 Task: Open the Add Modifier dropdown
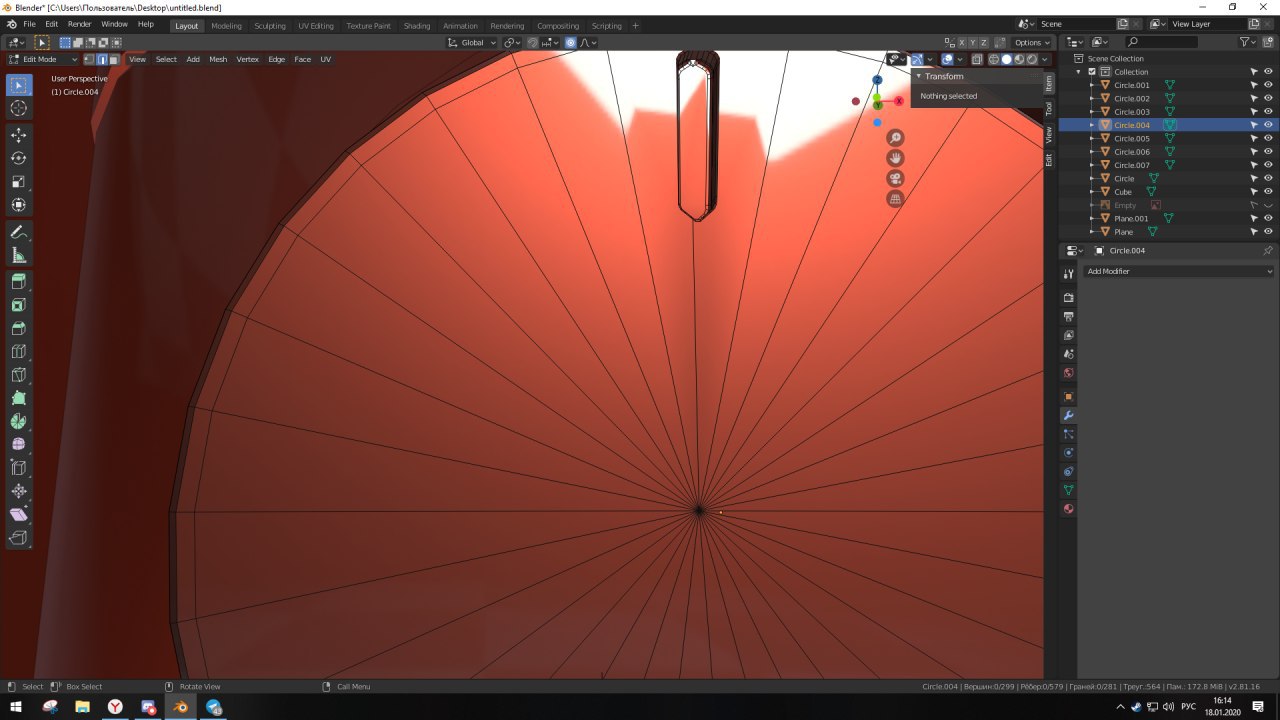(x=1180, y=271)
